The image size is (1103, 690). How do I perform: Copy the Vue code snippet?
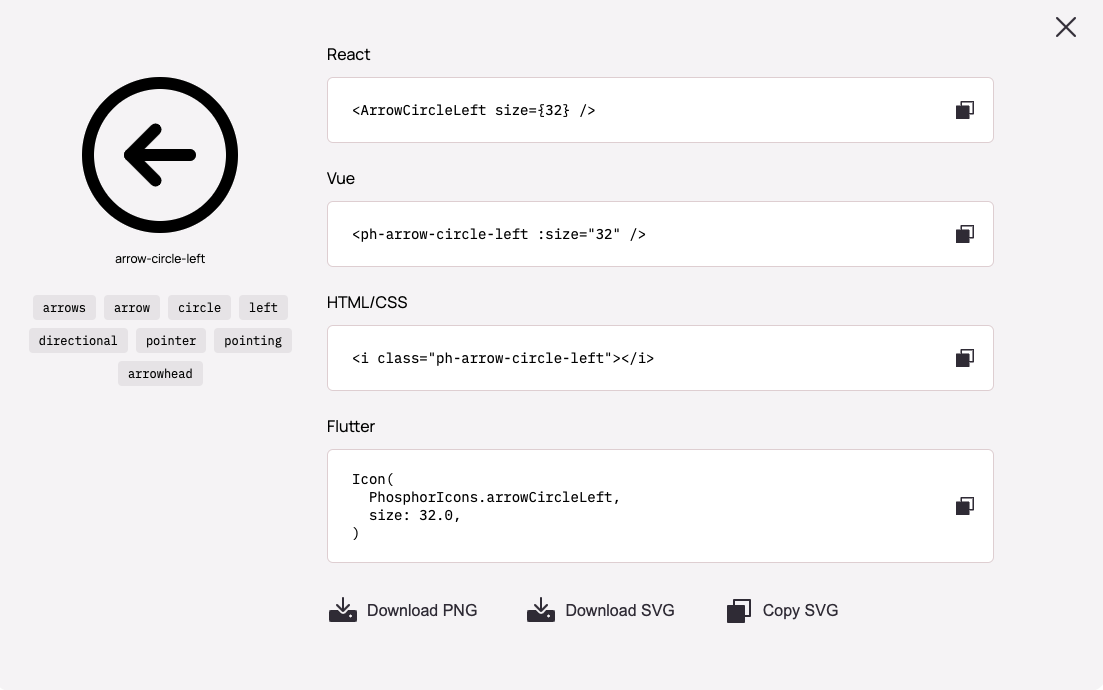tap(964, 234)
